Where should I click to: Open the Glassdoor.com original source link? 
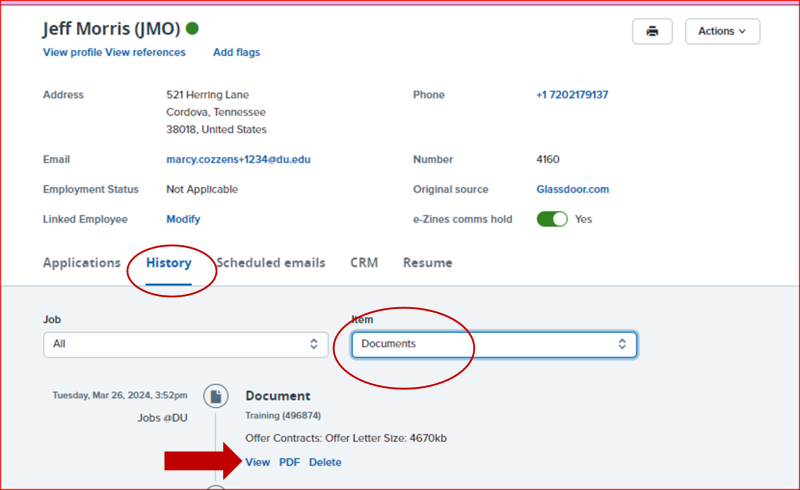[572, 189]
